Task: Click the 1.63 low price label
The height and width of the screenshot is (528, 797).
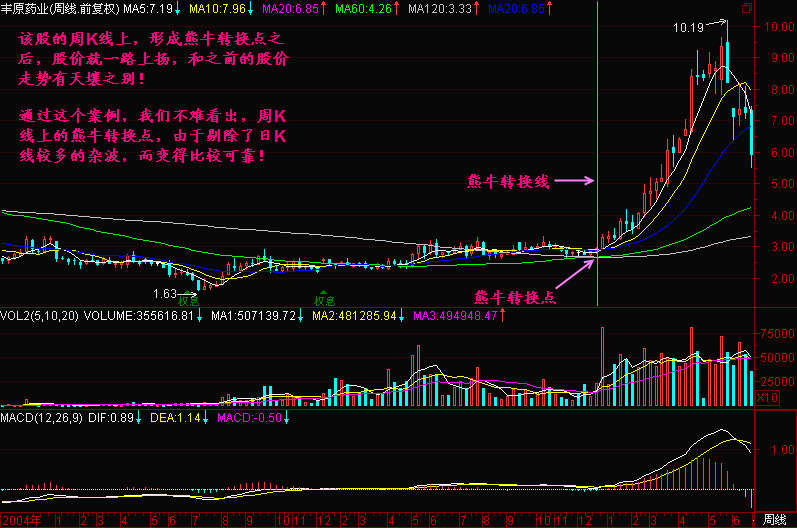Action: (x=165, y=294)
